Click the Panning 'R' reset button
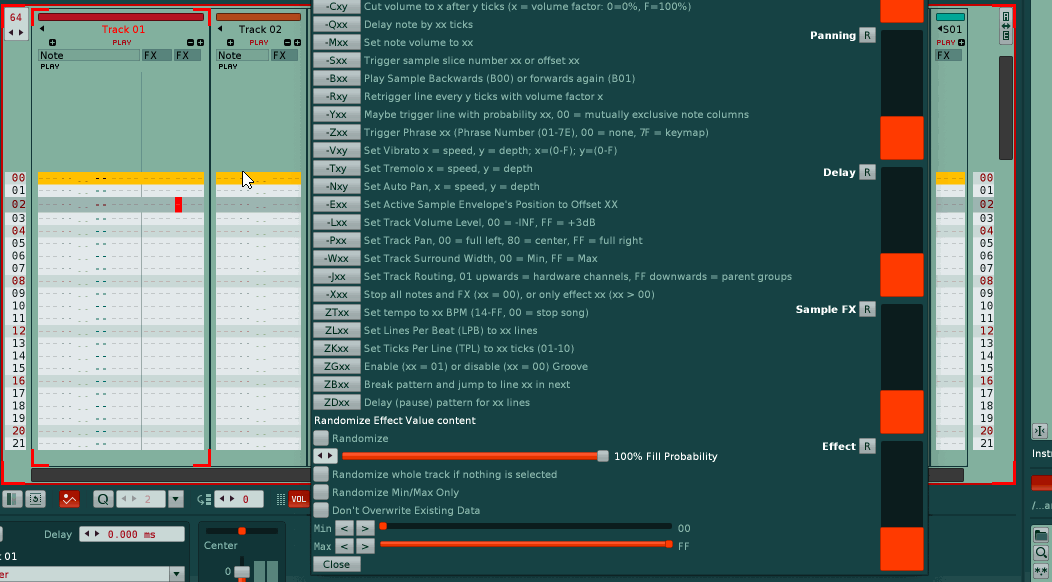 pyautogui.click(x=867, y=35)
